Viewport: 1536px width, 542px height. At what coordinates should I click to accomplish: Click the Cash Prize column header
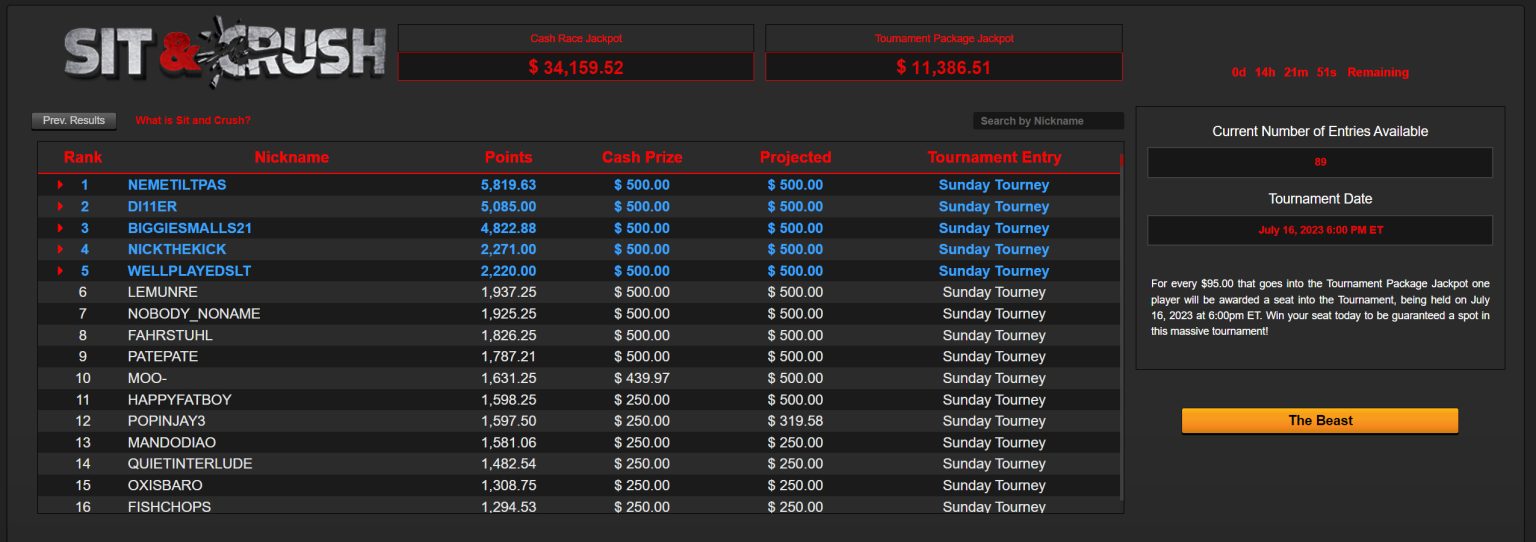(x=642, y=157)
